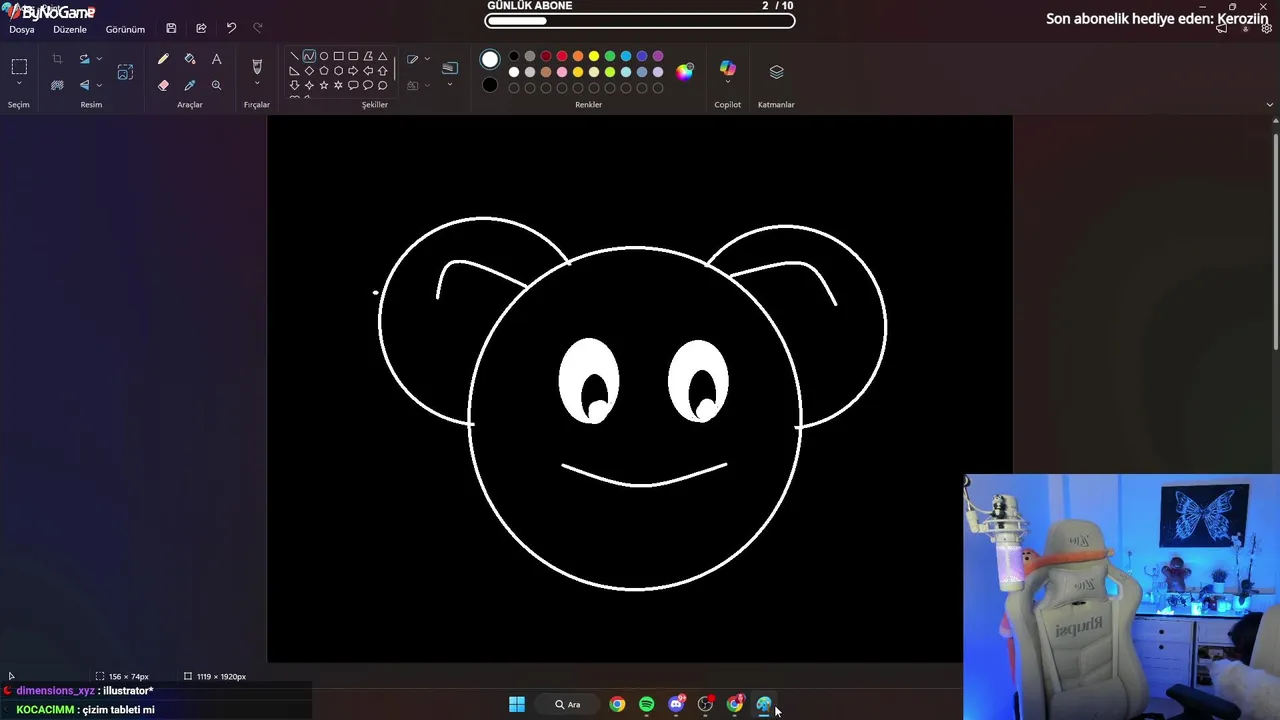The height and width of the screenshot is (720, 1280).
Task: Open the Görünüm menu
Action: pyautogui.click(x=125, y=29)
